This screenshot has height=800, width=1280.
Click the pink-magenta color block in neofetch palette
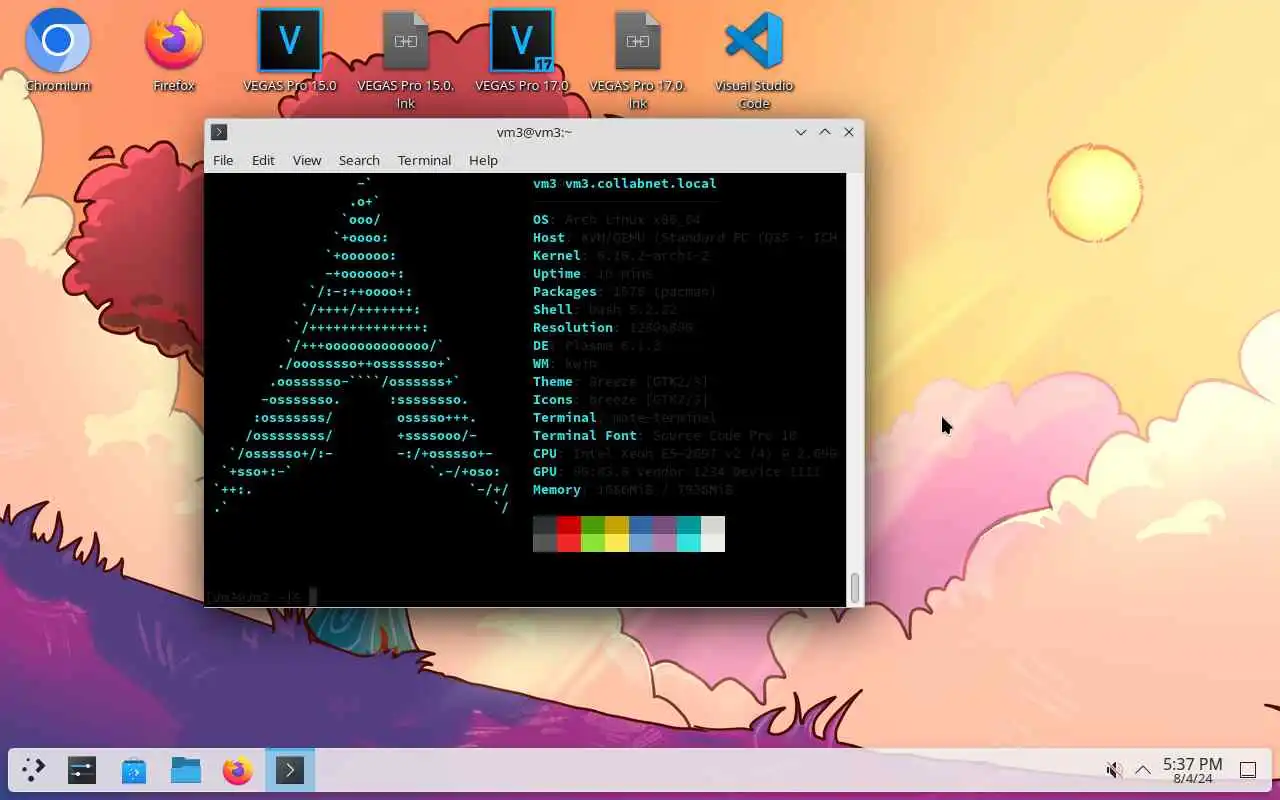[x=665, y=543]
